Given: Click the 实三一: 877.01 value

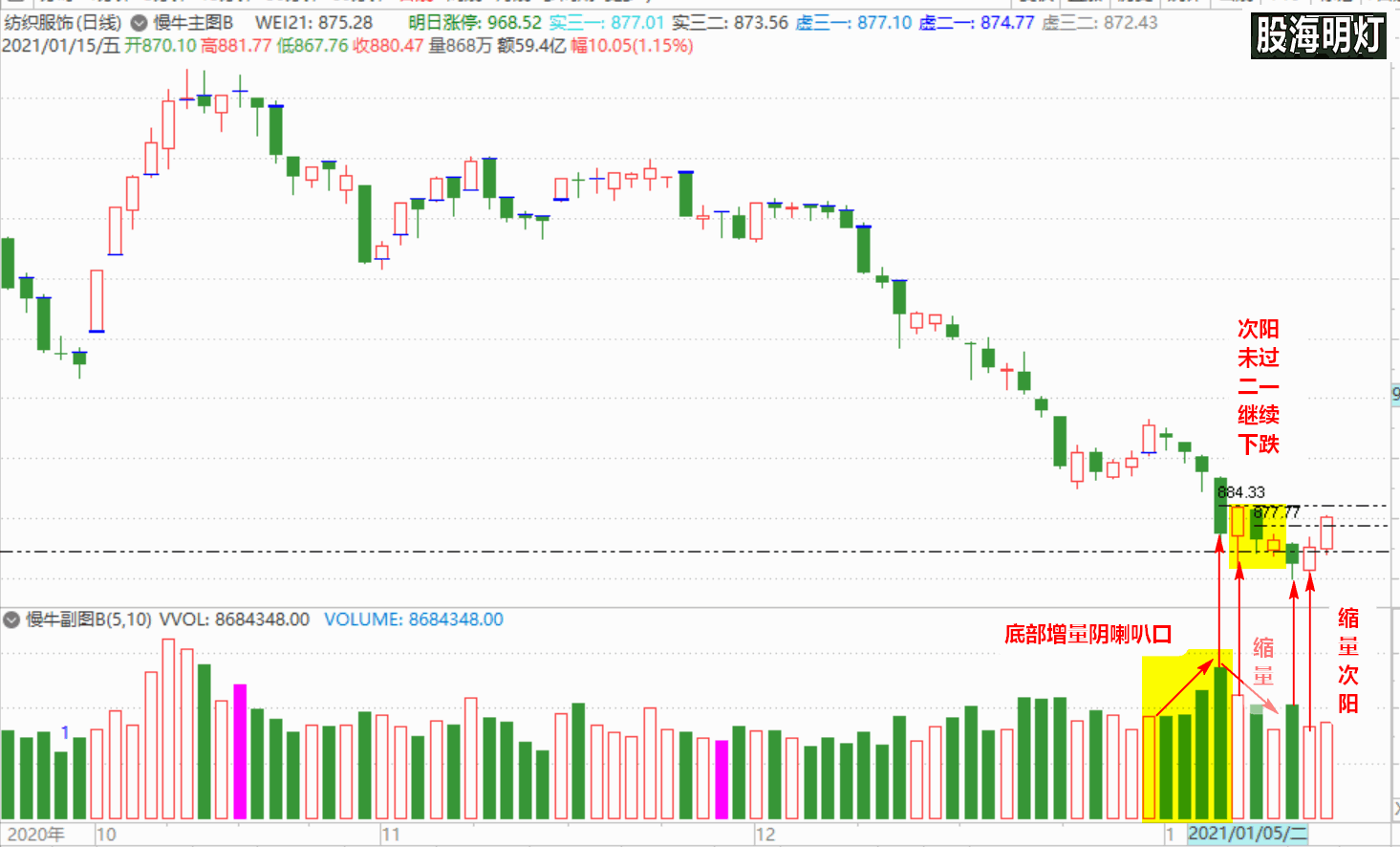Looking at the screenshot, I should [x=606, y=23].
